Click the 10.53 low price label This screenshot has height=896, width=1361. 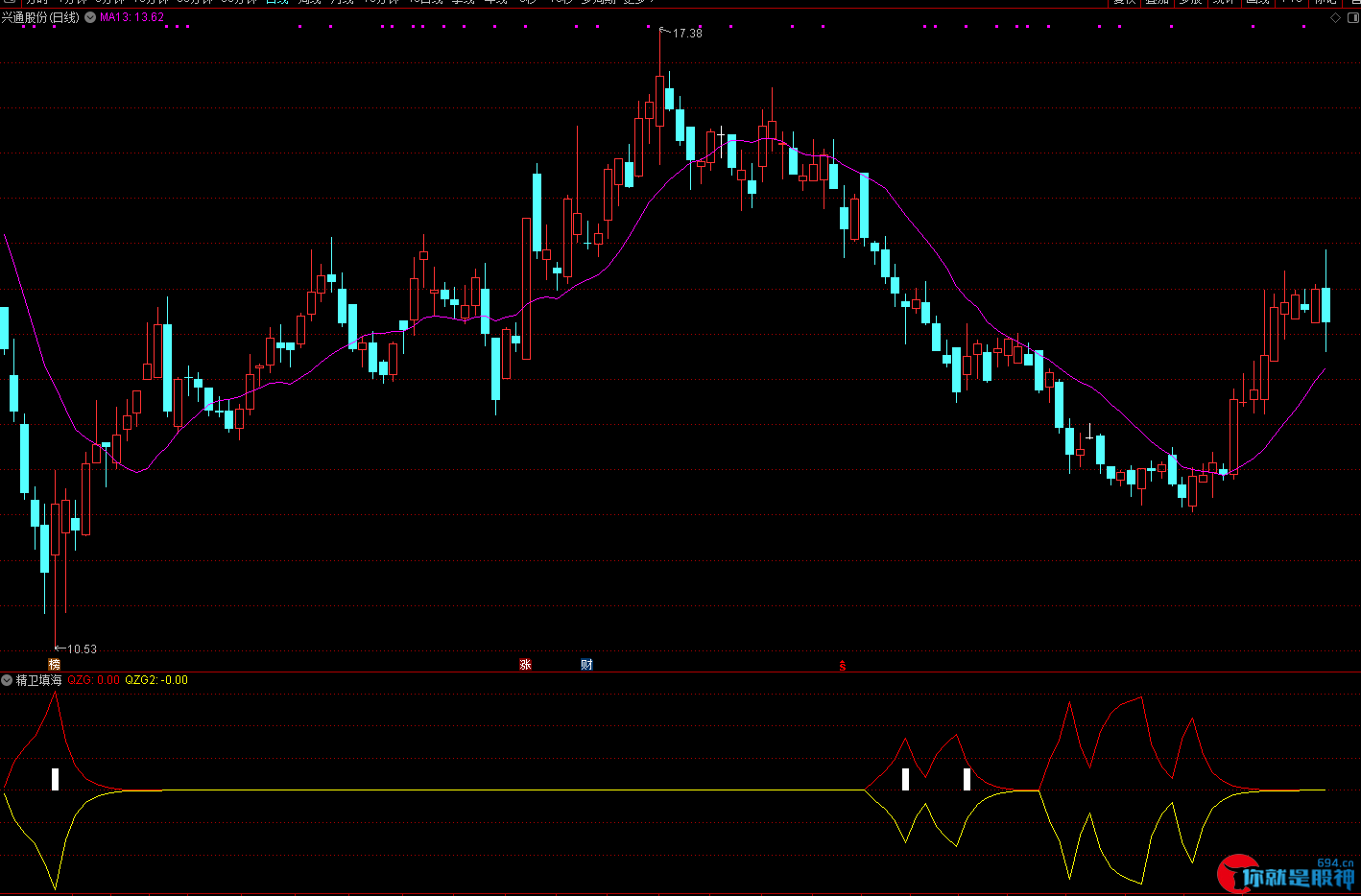82,649
